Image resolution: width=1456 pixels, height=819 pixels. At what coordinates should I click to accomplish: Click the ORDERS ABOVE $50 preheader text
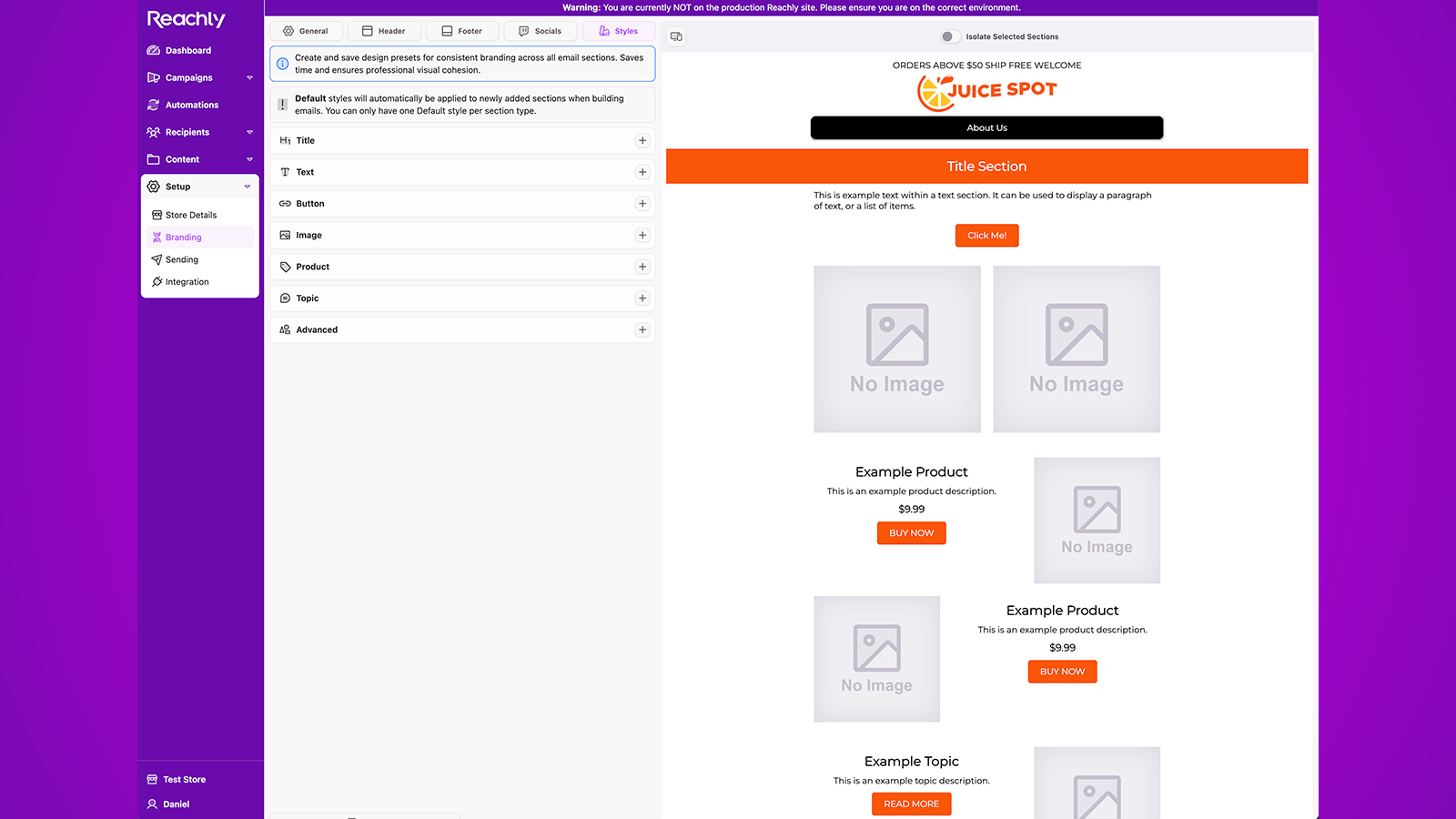987,66
